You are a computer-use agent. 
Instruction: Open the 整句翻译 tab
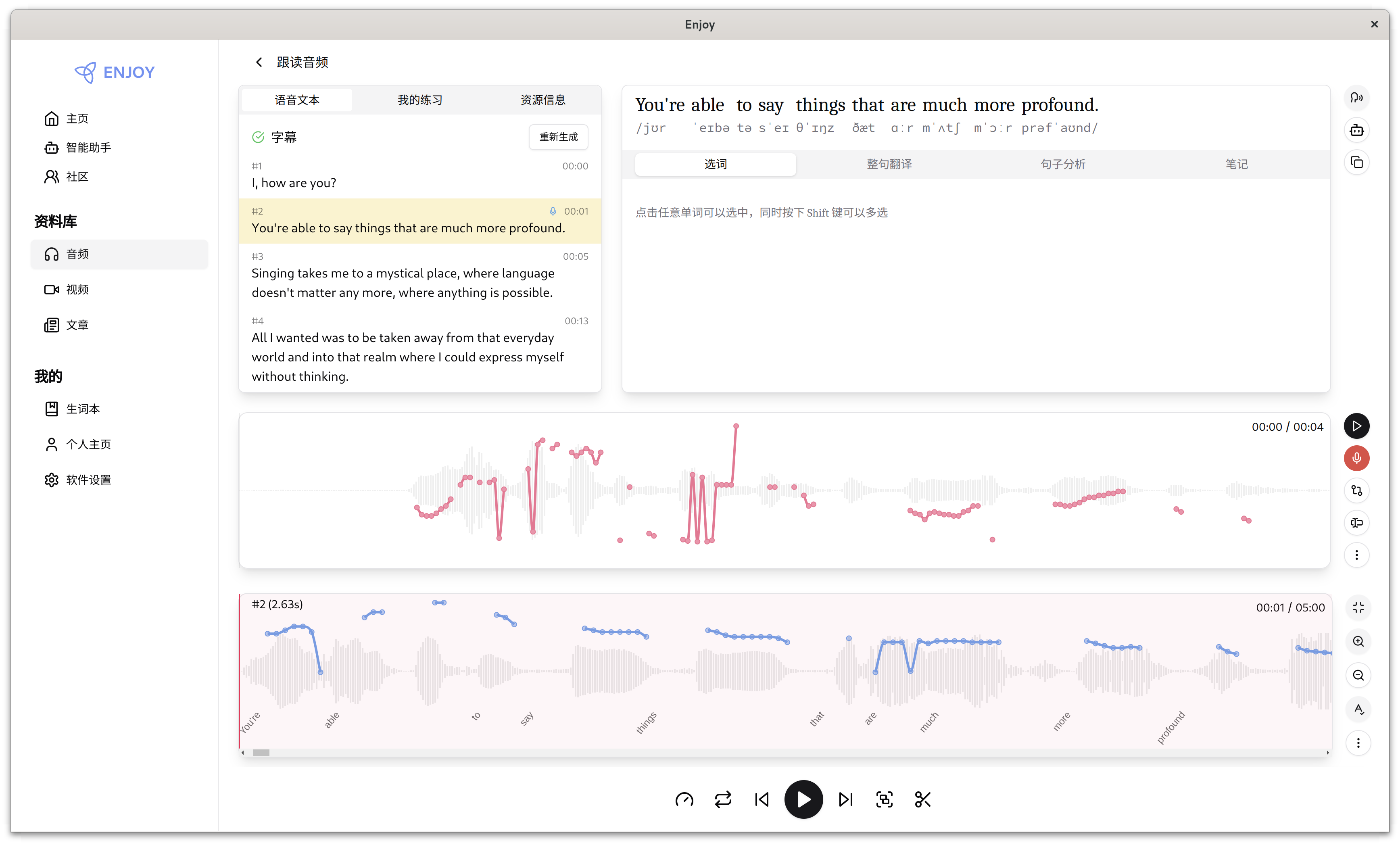pyautogui.click(x=889, y=164)
